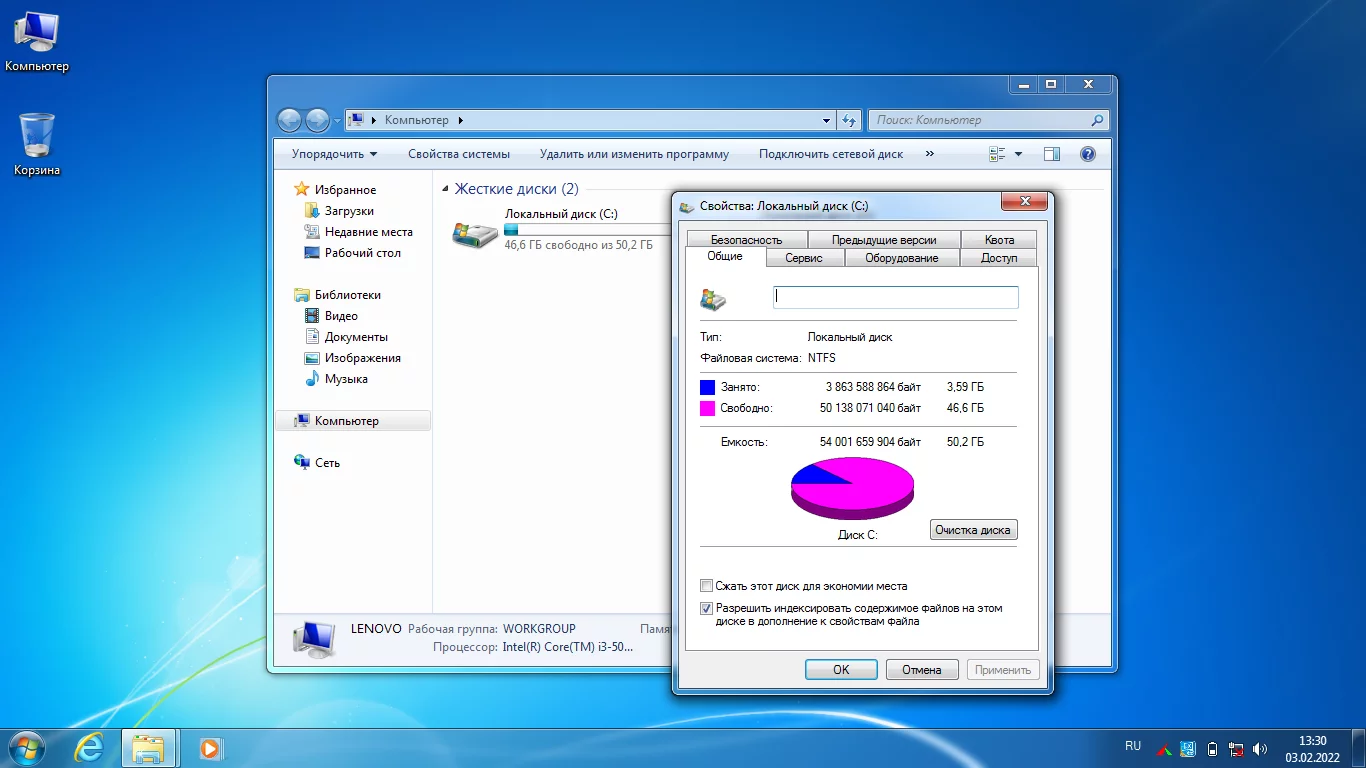Open the Безопасность tab

click(x=746, y=240)
